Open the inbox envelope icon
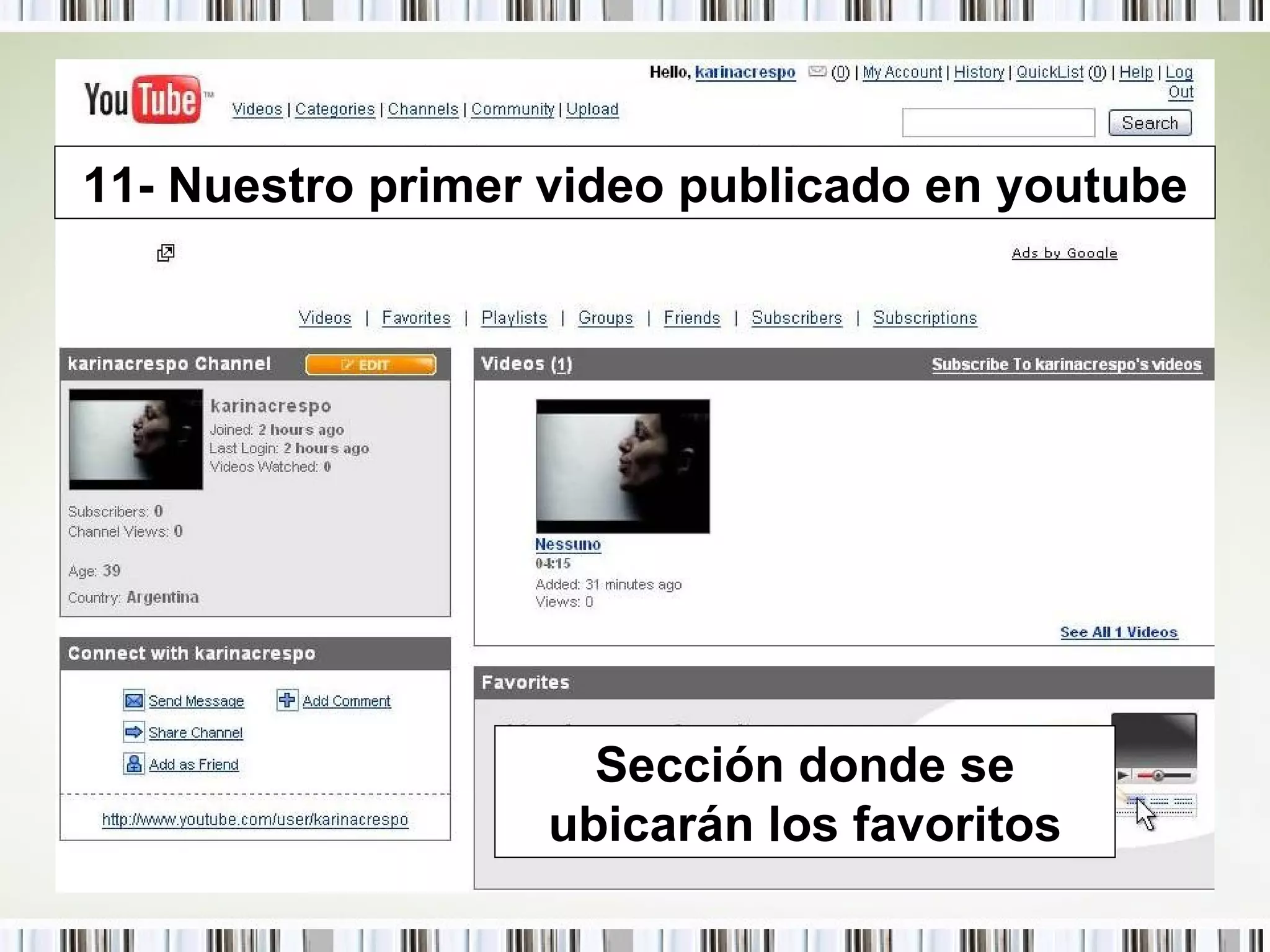Viewport: 1270px width, 952px height. pos(817,72)
